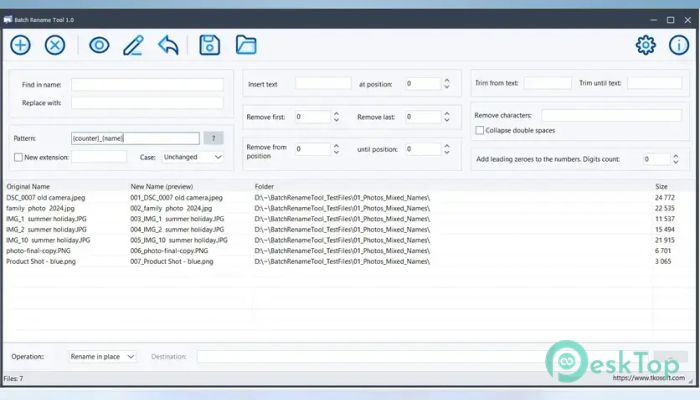Viewport: 700px width, 400px height.
Task: Select row DSC_0007 old camera.jpeg
Action: [349, 197]
